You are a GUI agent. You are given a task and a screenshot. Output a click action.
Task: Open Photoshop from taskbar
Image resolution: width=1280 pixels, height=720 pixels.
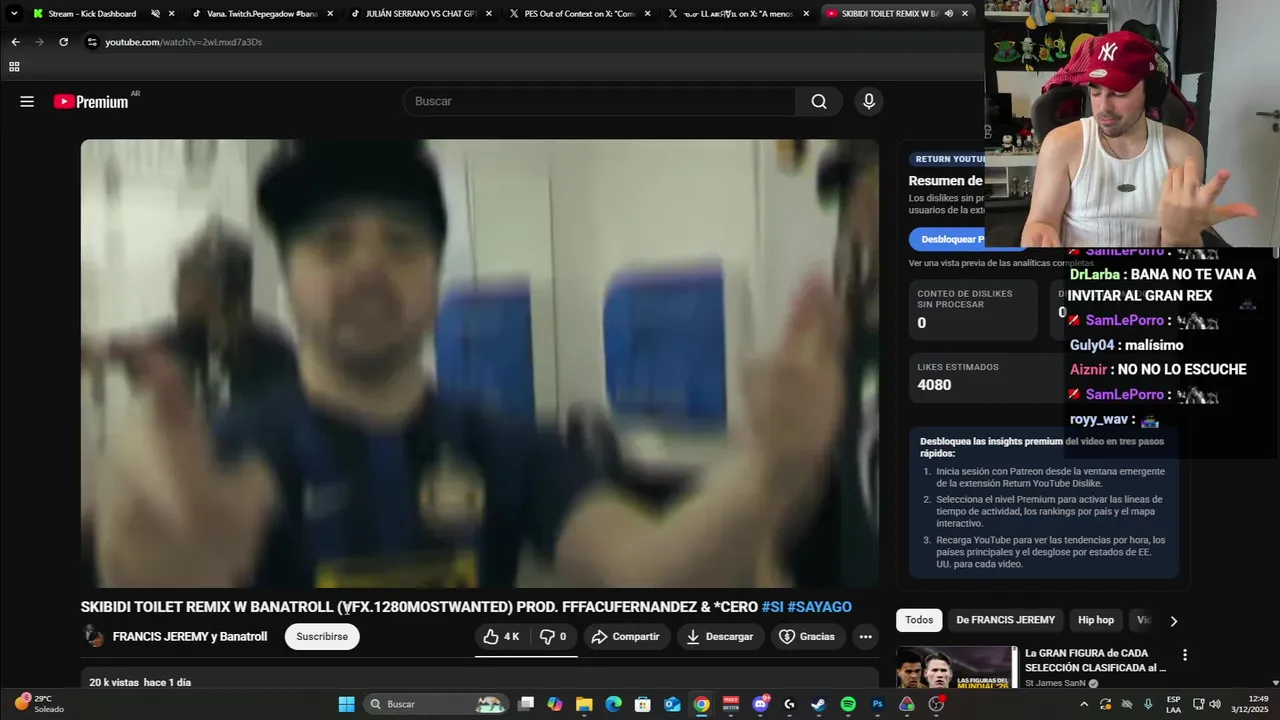click(877, 704)
